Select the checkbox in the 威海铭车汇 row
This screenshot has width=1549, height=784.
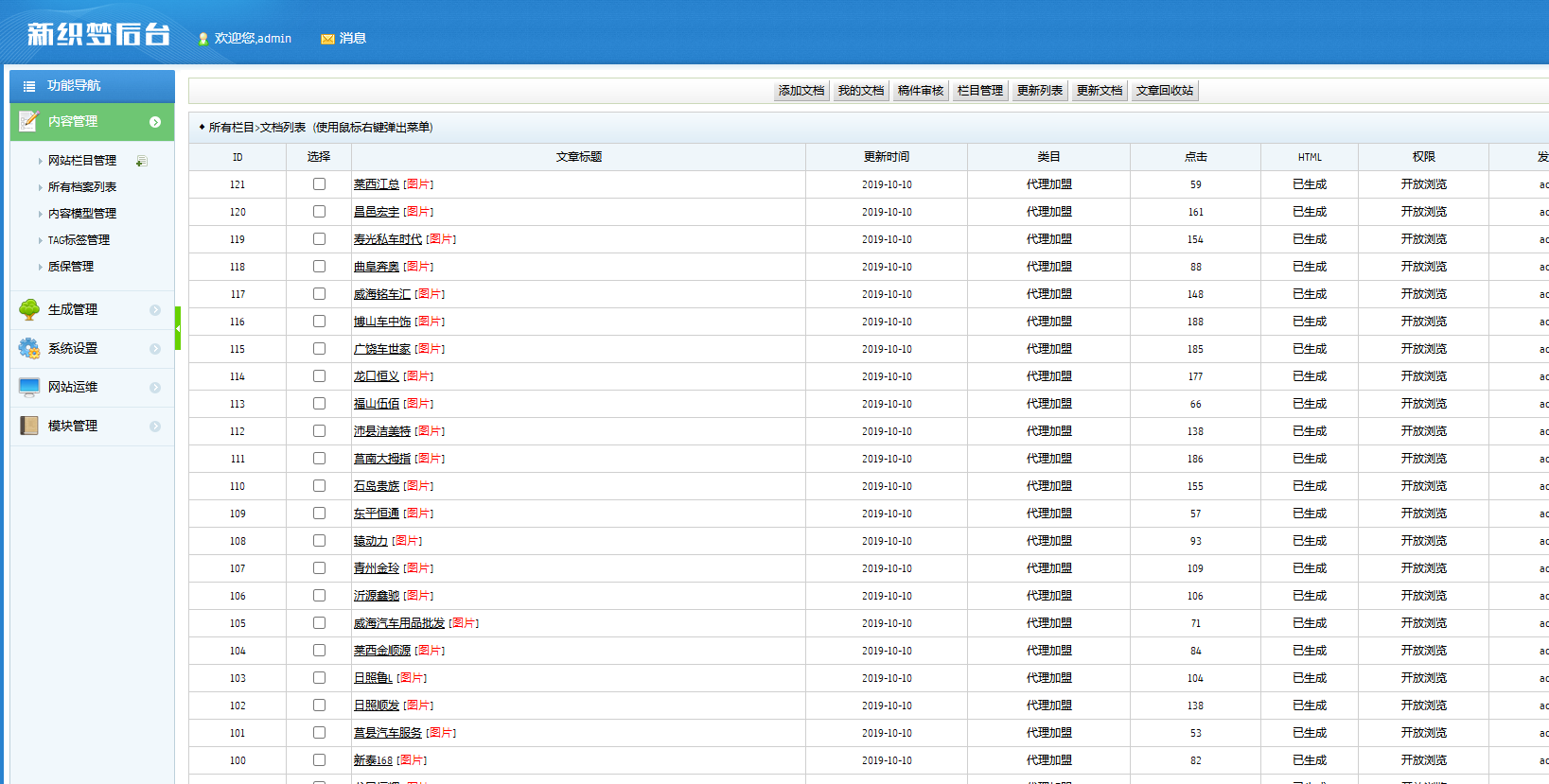(319, 294)
